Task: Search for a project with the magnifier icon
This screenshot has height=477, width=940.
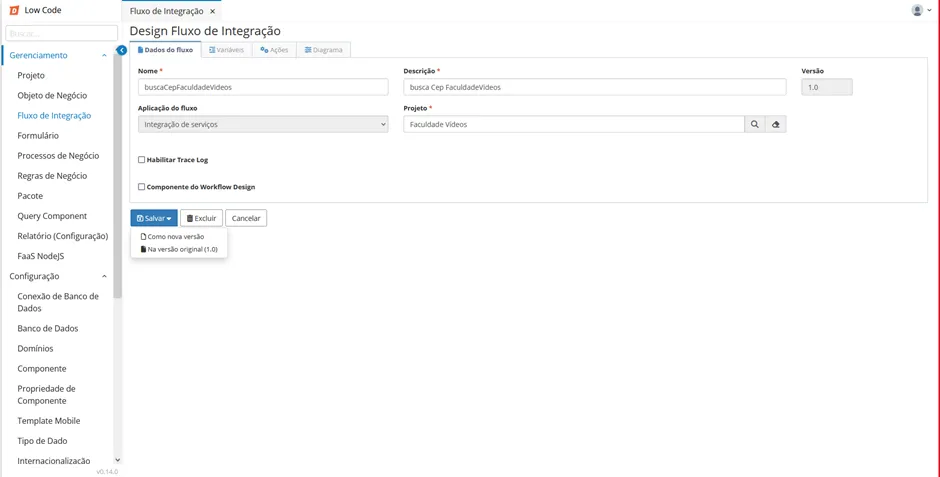Action: click(x=755, y=124)
